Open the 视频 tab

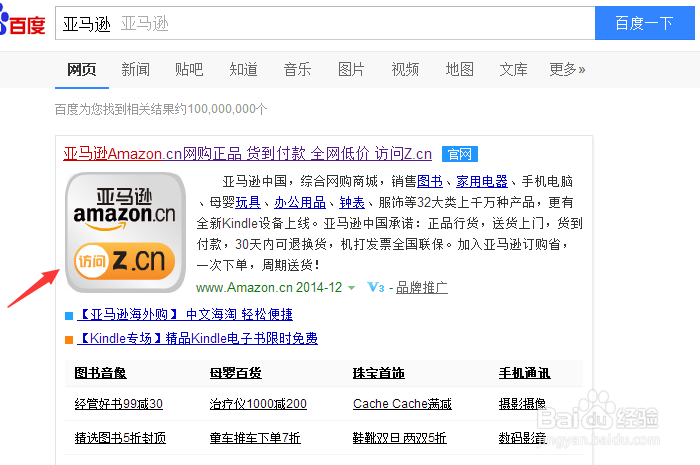pyautogui.click(x=405, y=70)
